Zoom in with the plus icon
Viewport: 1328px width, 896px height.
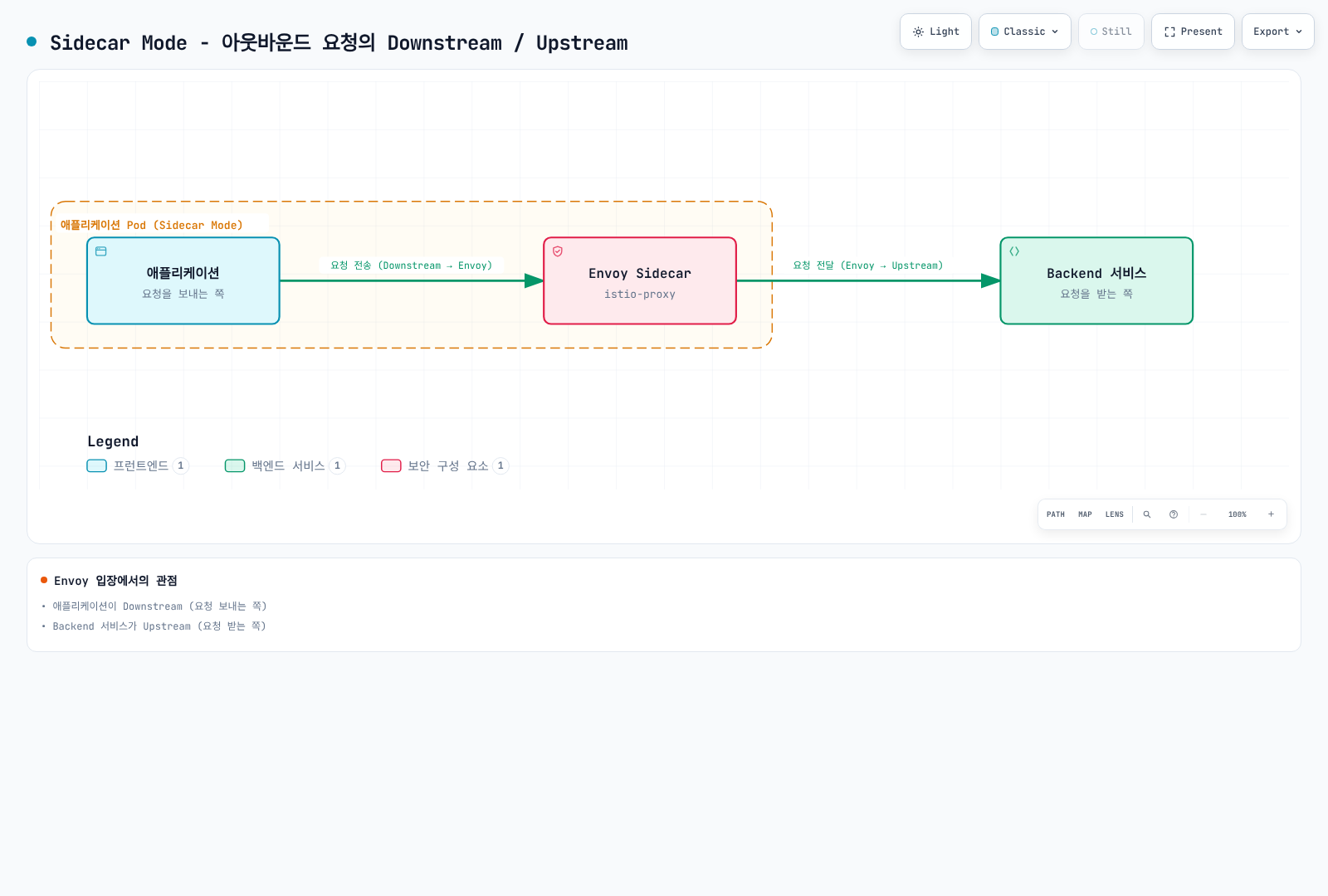pos(1271,514)
